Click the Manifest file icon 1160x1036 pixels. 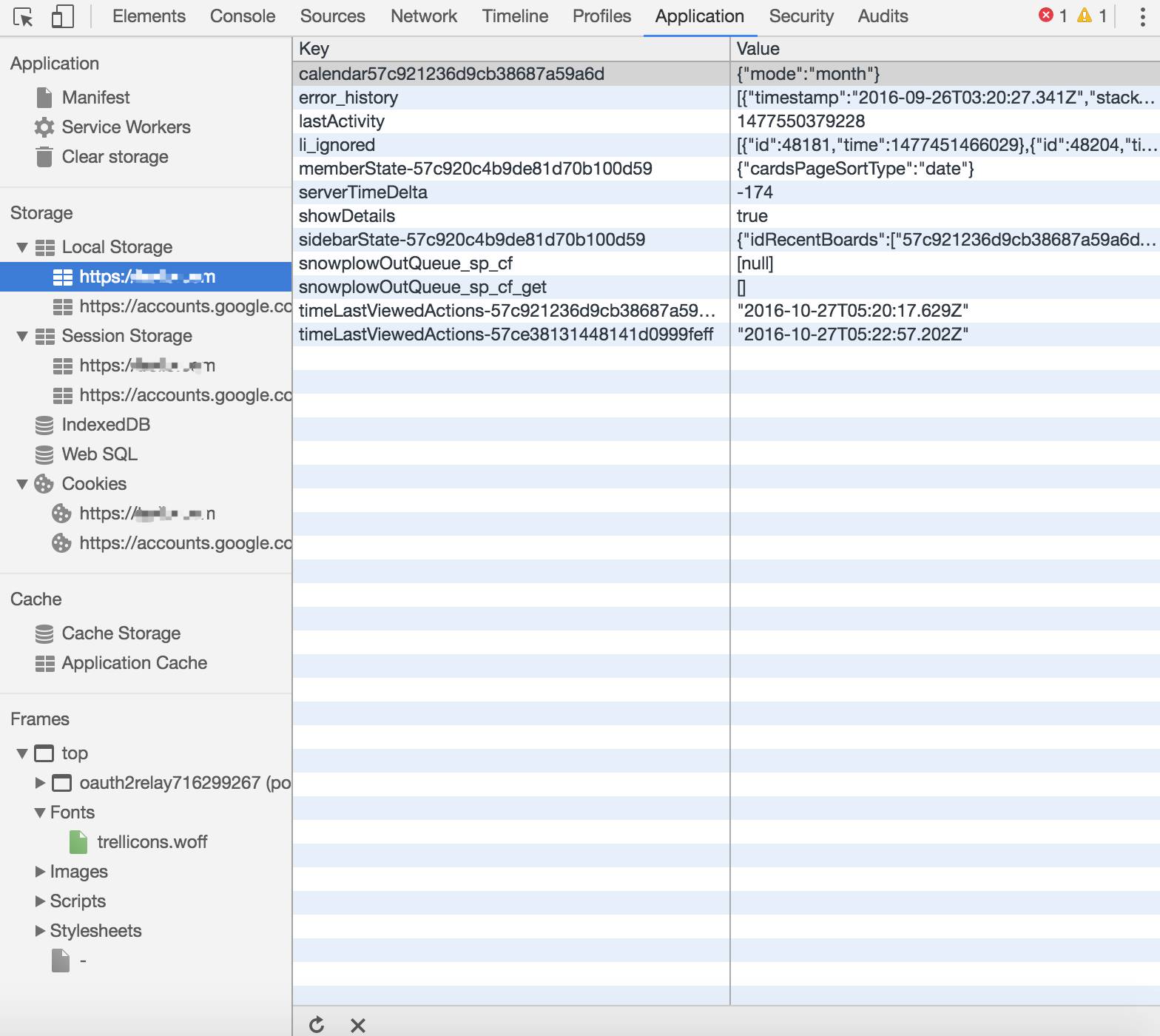pos(44,98)
